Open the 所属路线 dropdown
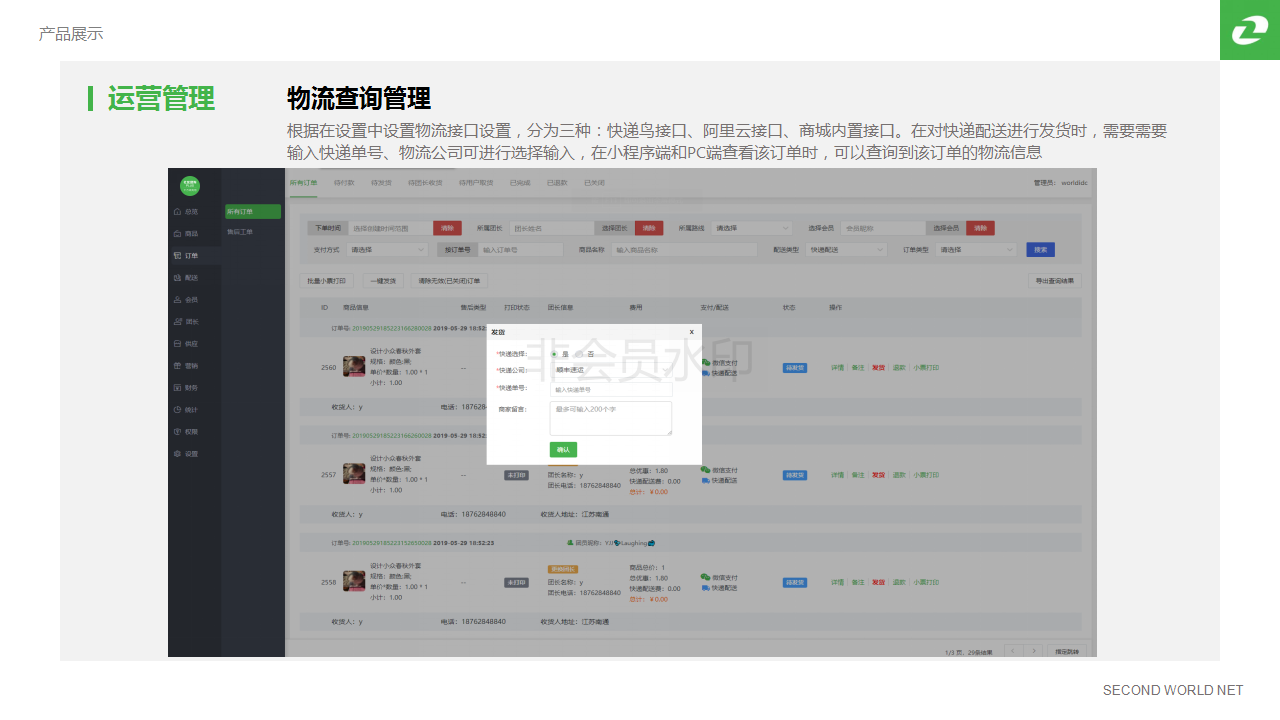The height and width of the screenshot is (720, 1280). coord(752,228)
